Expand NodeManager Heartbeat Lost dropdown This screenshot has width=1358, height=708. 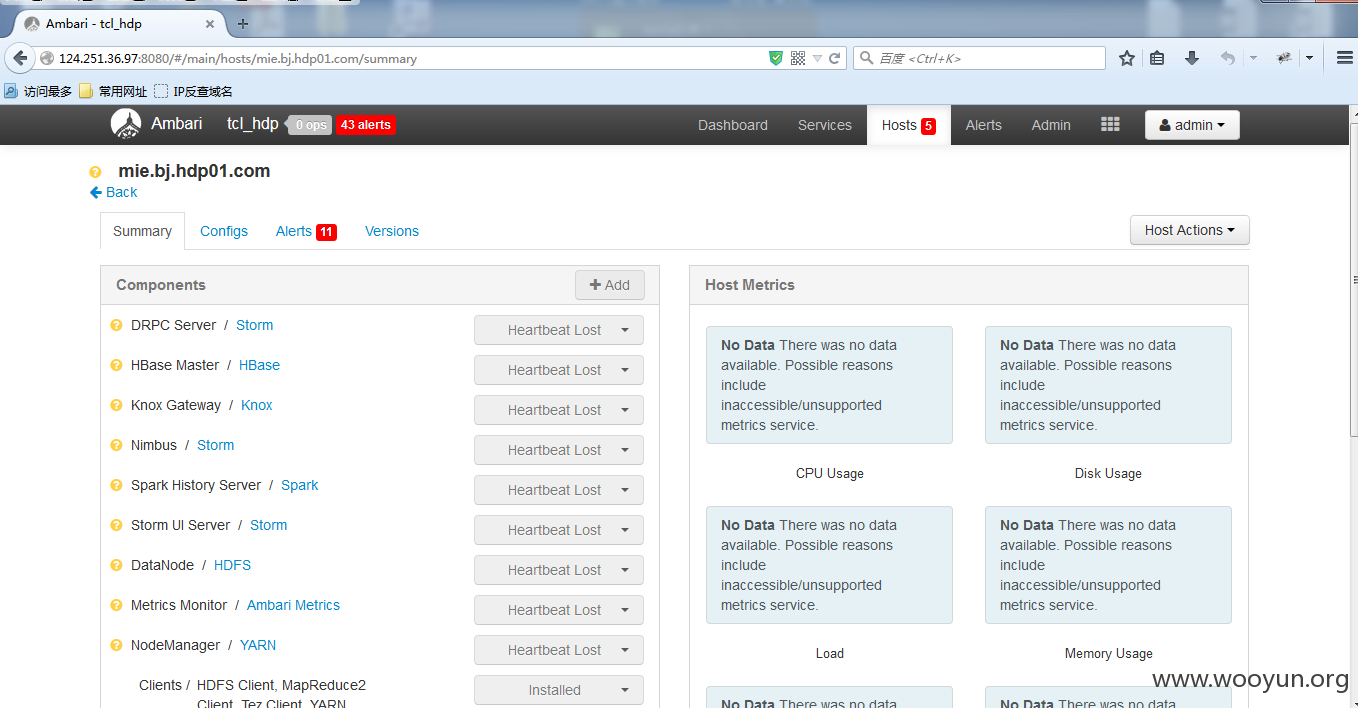coord(559,650)
